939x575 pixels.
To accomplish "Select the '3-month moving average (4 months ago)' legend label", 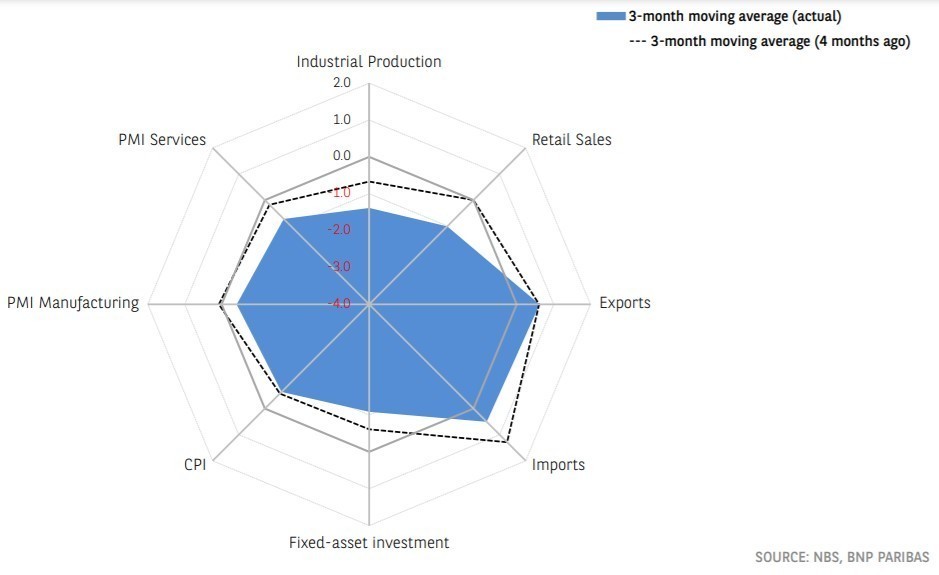I will point(780,42).
